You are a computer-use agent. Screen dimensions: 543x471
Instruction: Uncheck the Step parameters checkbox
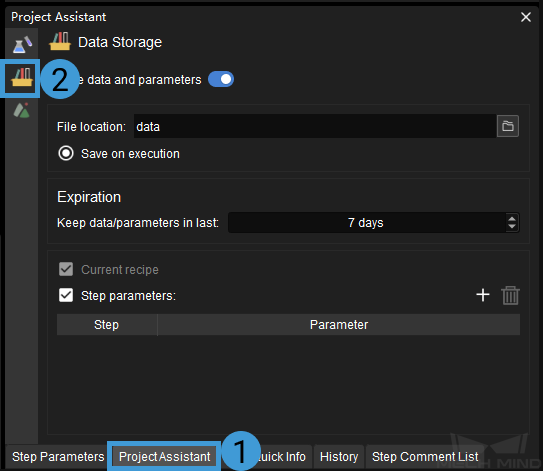click(x=66, y=295)
